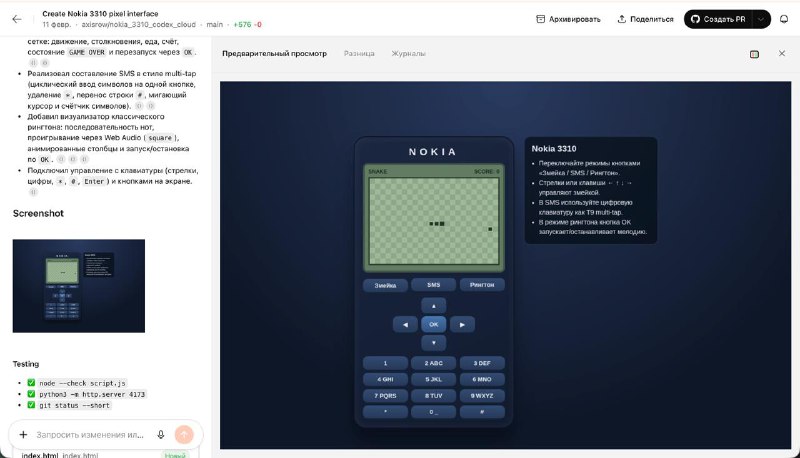
Task: Click the Nokia 3310 info heading
Action: [554, 148]
